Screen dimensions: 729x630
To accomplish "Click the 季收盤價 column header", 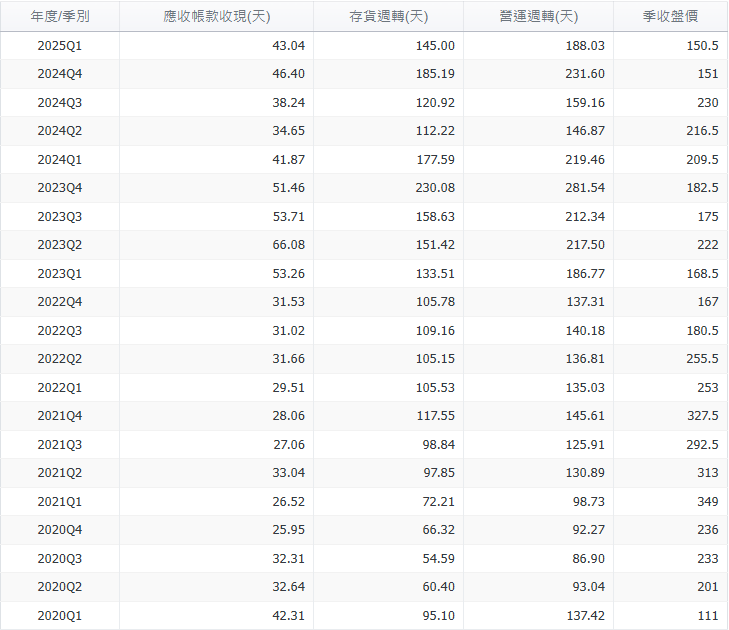I will click(x=670, y=17).
